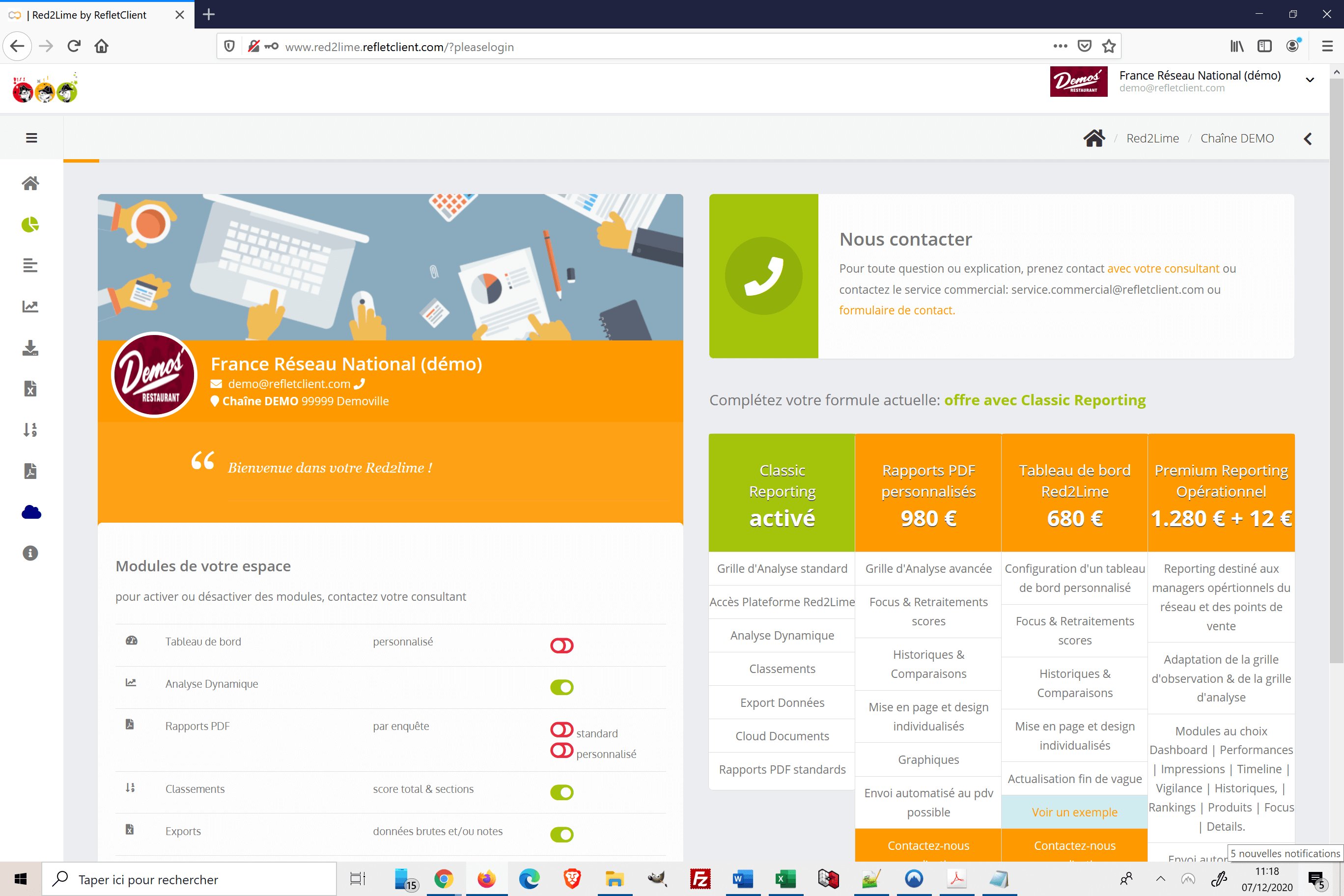Click the breadcrumb home icon

click(1093, 139)
